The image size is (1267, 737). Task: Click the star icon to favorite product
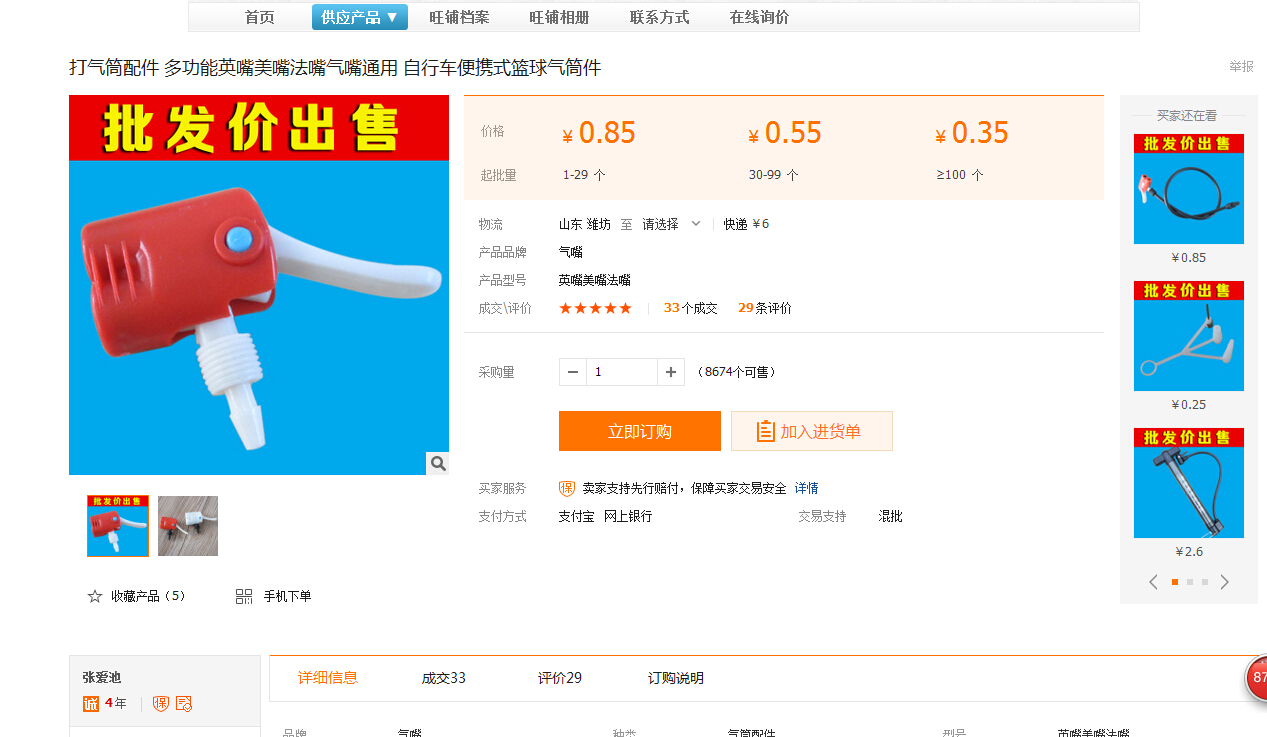[95, 596]
